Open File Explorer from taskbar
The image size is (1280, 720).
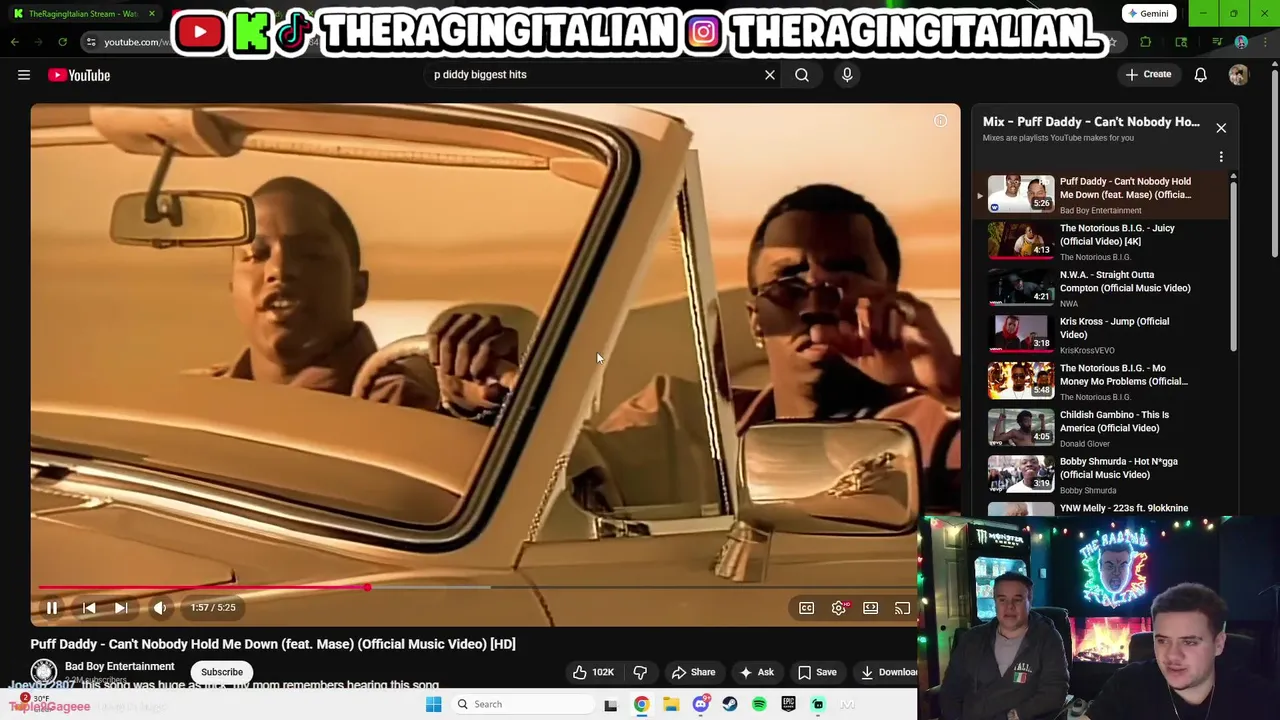[x=671, y=705]
